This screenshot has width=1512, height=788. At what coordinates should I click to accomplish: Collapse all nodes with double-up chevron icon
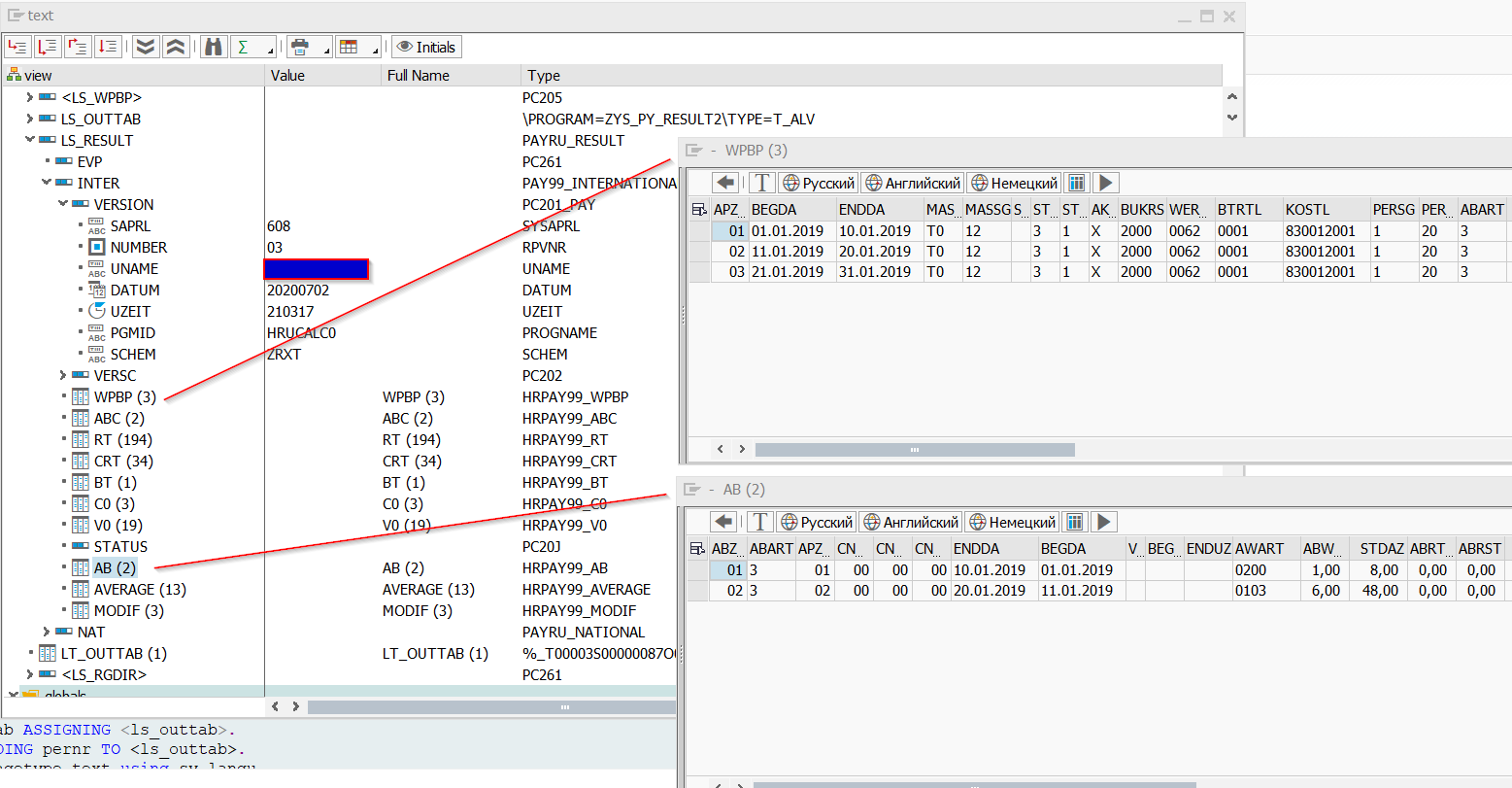point(175,47)
